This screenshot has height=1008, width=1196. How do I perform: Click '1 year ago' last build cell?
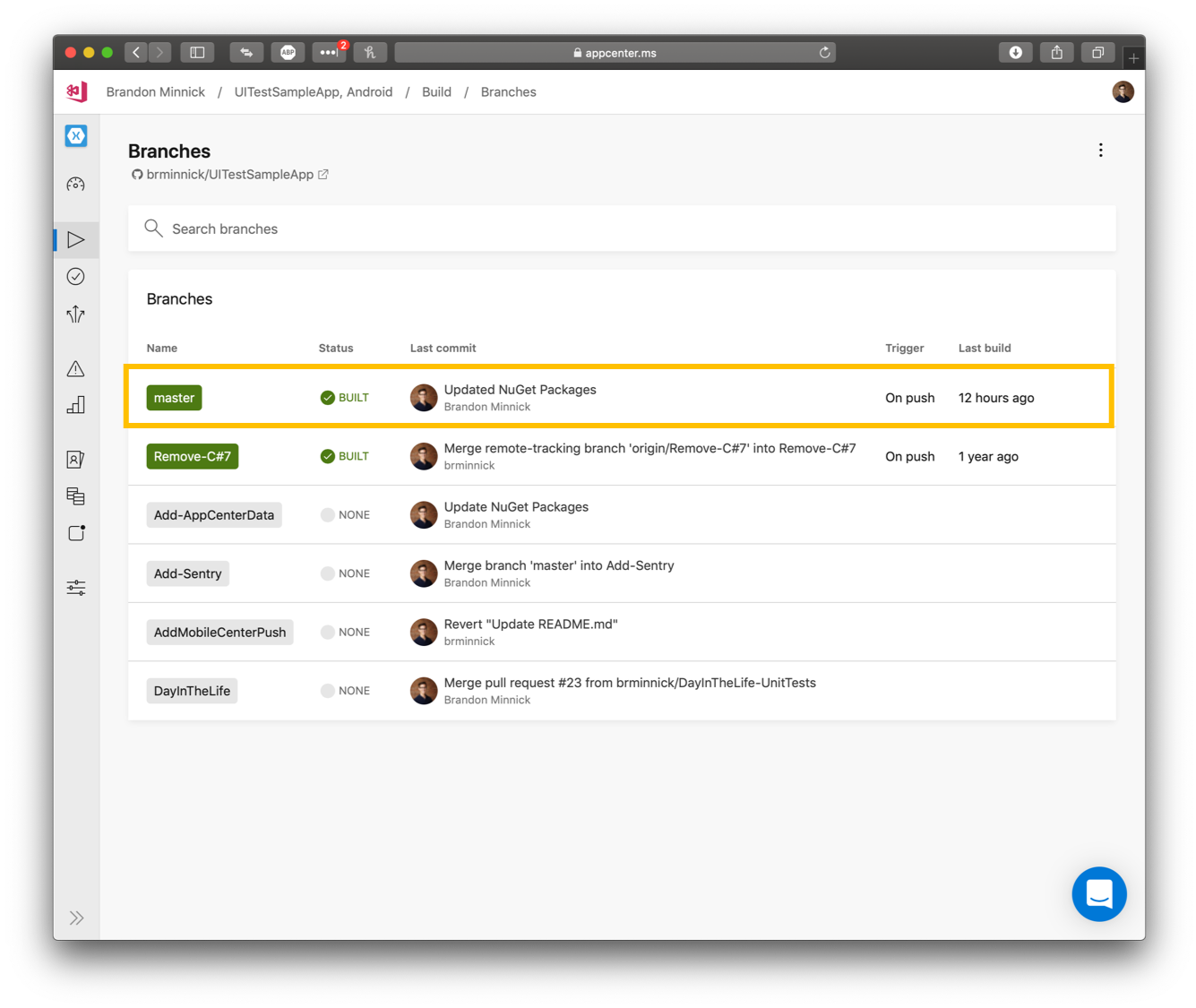pyautogui.click(x=988, y=456)
